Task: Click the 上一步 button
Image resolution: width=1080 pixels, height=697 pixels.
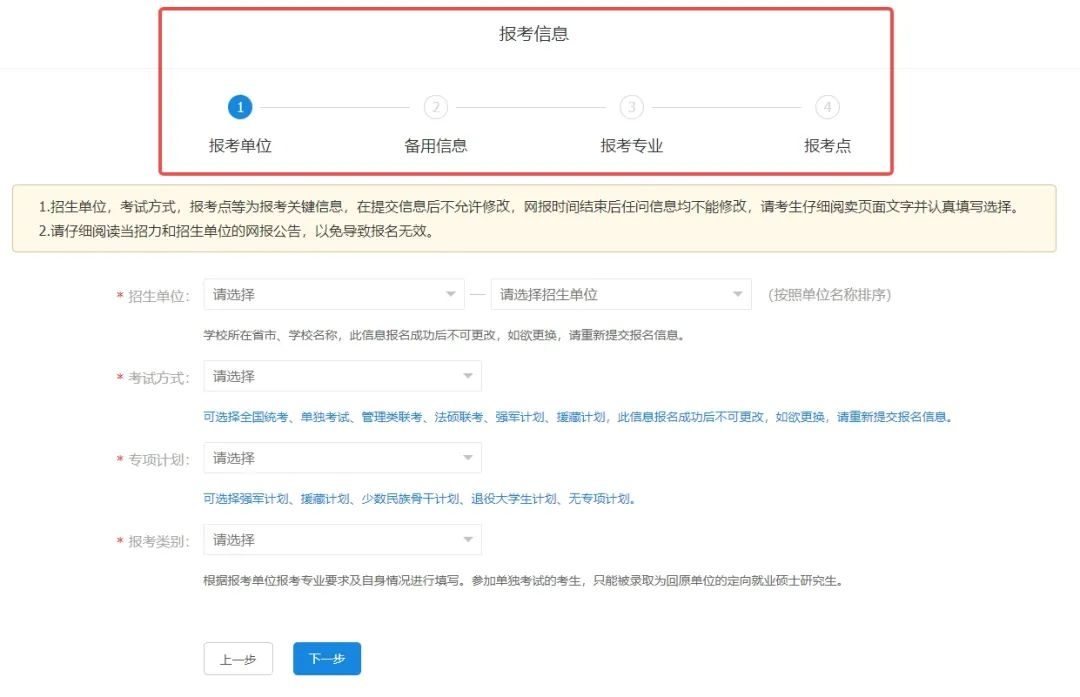Action: (x=238, y=659)
